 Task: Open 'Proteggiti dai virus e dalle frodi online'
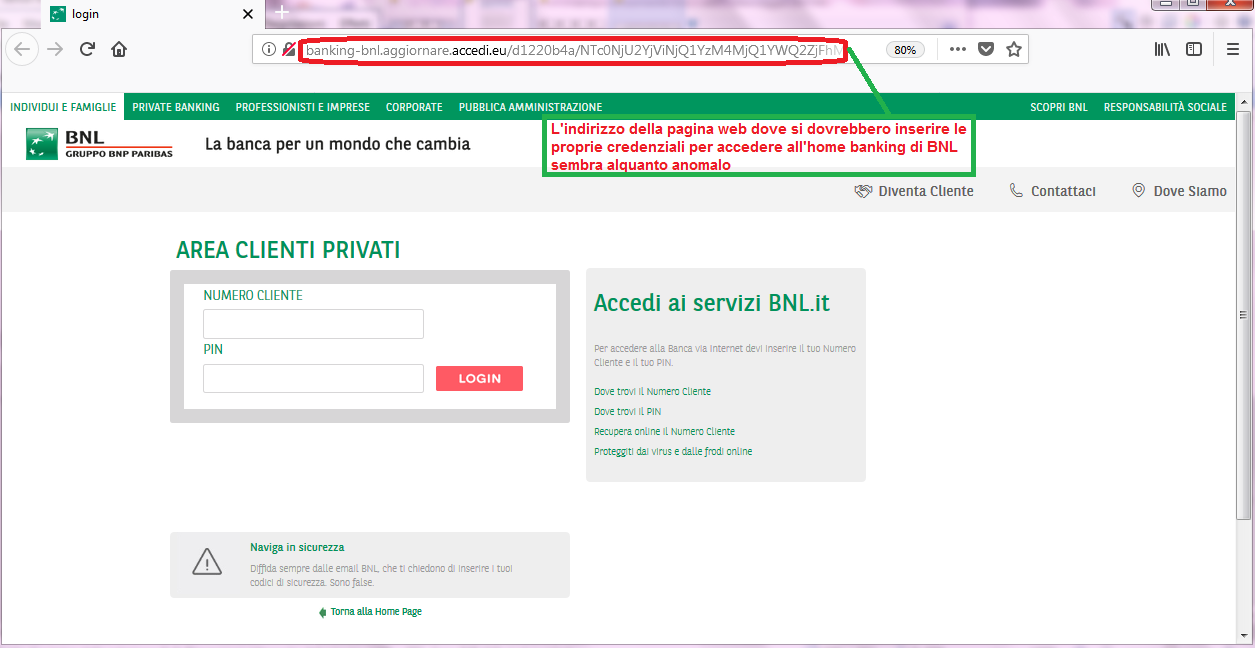pos(673,452)
